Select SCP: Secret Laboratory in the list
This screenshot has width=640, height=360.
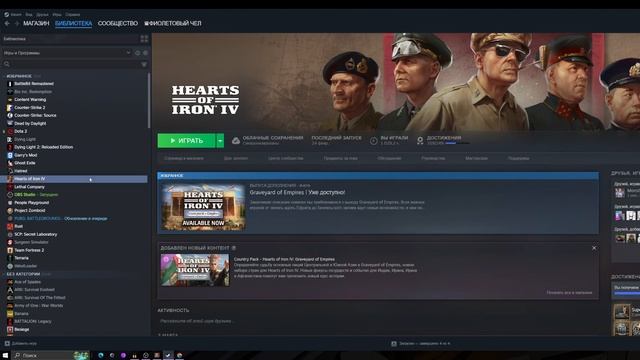click(x=36, y=234)
